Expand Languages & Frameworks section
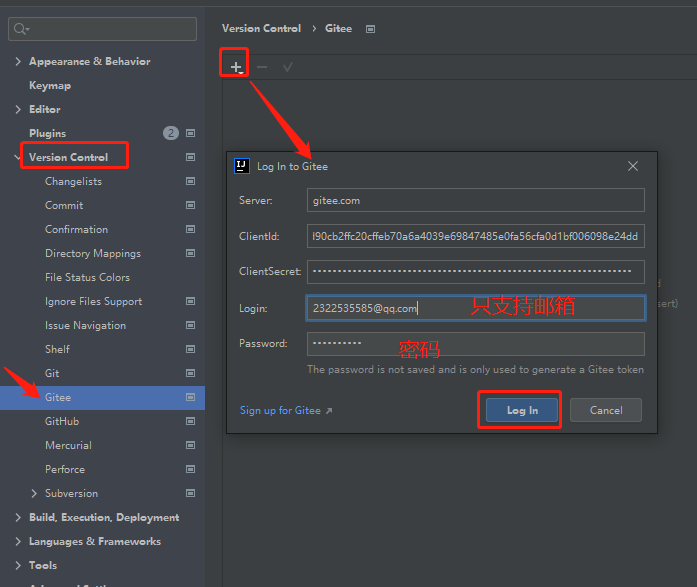 tap(18, 541)
